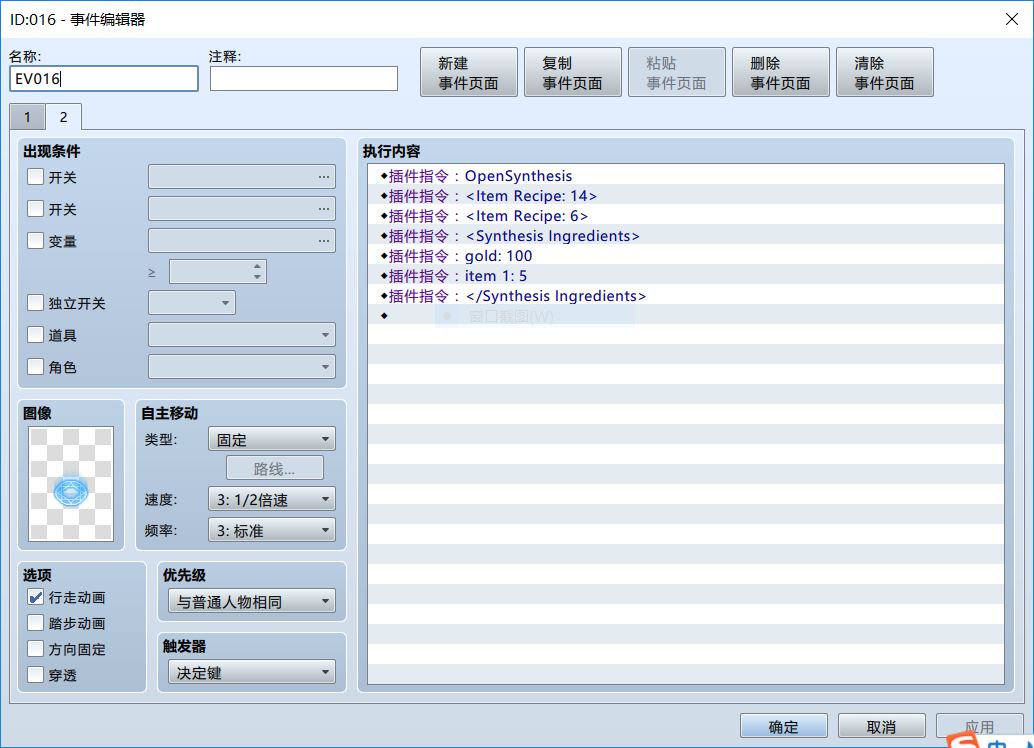Click the event image thumbnail
Screen dimensions: 1034x748
point(71,483)
